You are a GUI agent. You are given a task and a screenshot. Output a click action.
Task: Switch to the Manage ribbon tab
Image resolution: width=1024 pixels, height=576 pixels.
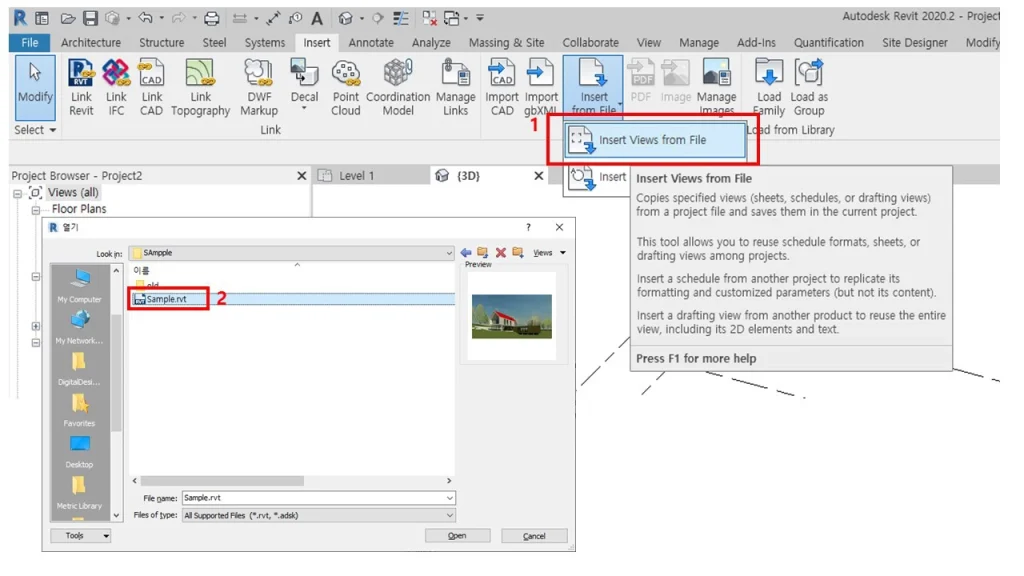[699, 42]
